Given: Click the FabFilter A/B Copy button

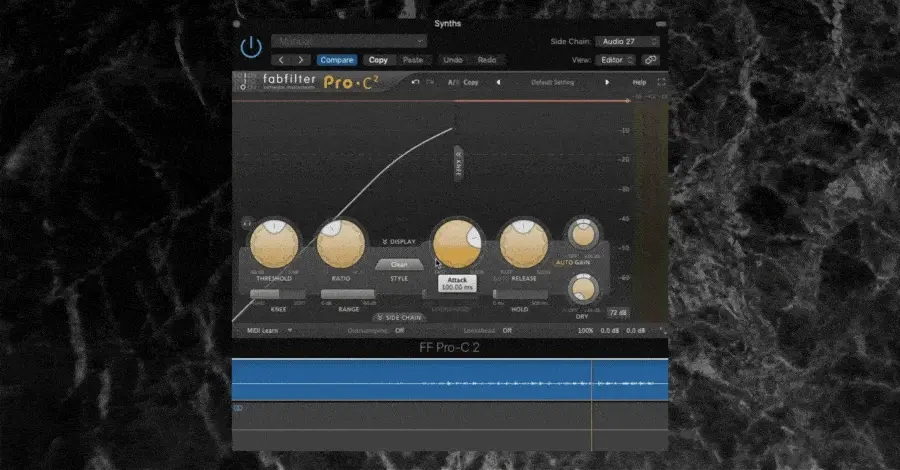Looking at the screenshot, I should 471,83.
